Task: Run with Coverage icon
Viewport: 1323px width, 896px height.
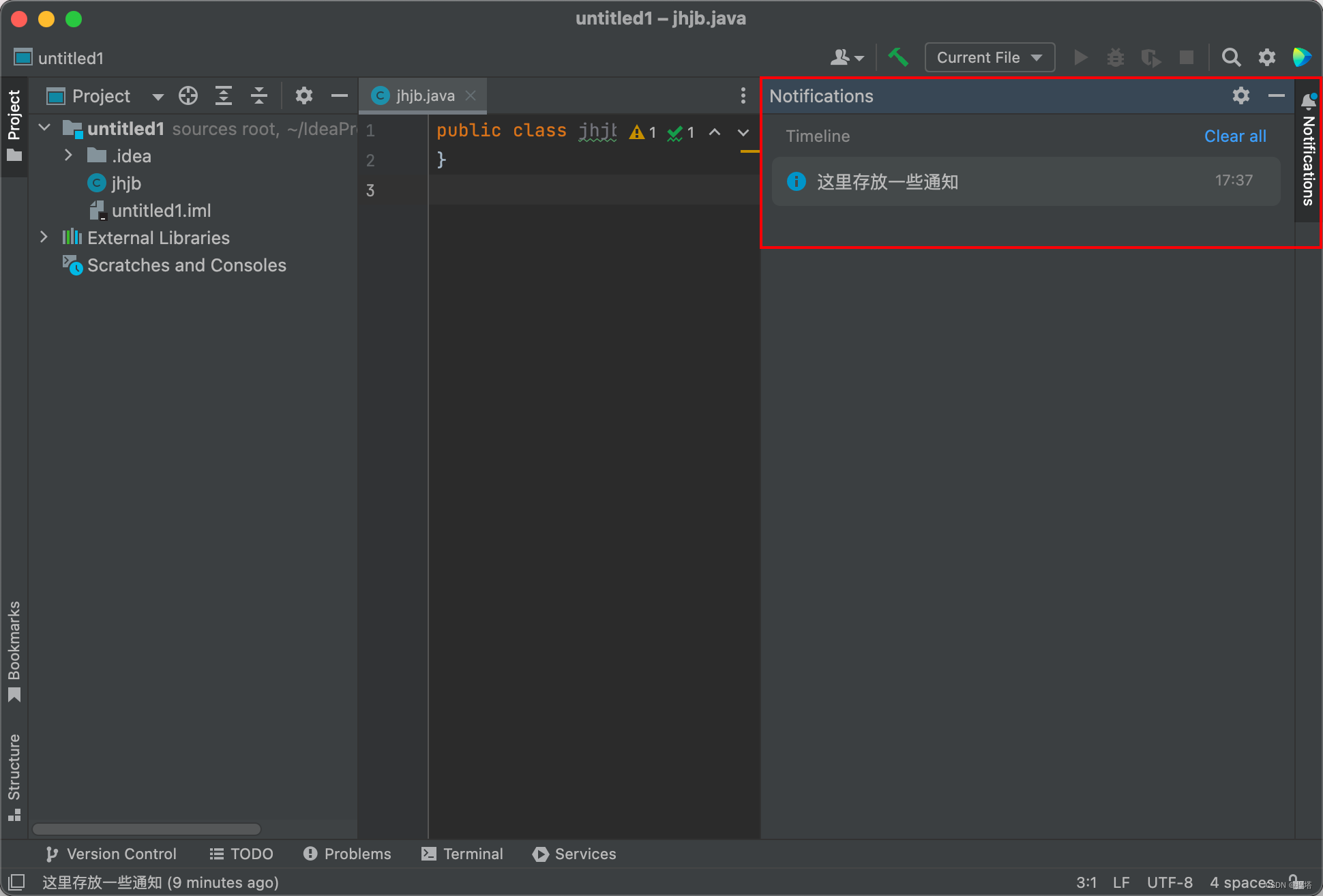Action: [x=1151, y=57]
